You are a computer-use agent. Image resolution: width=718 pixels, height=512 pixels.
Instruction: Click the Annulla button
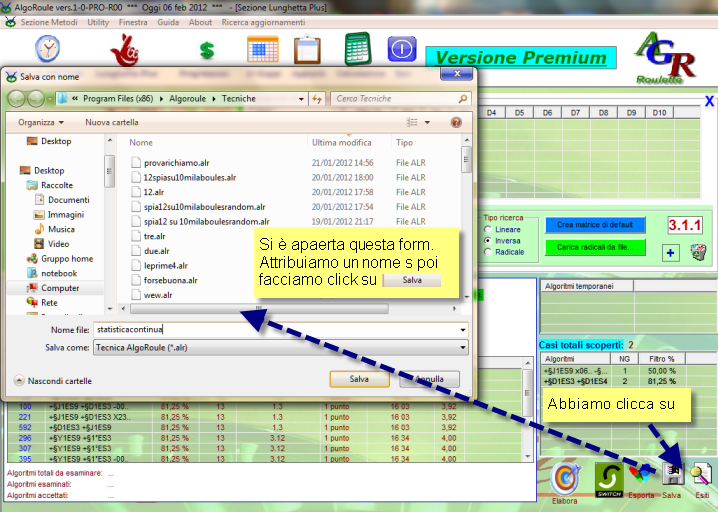430,379
